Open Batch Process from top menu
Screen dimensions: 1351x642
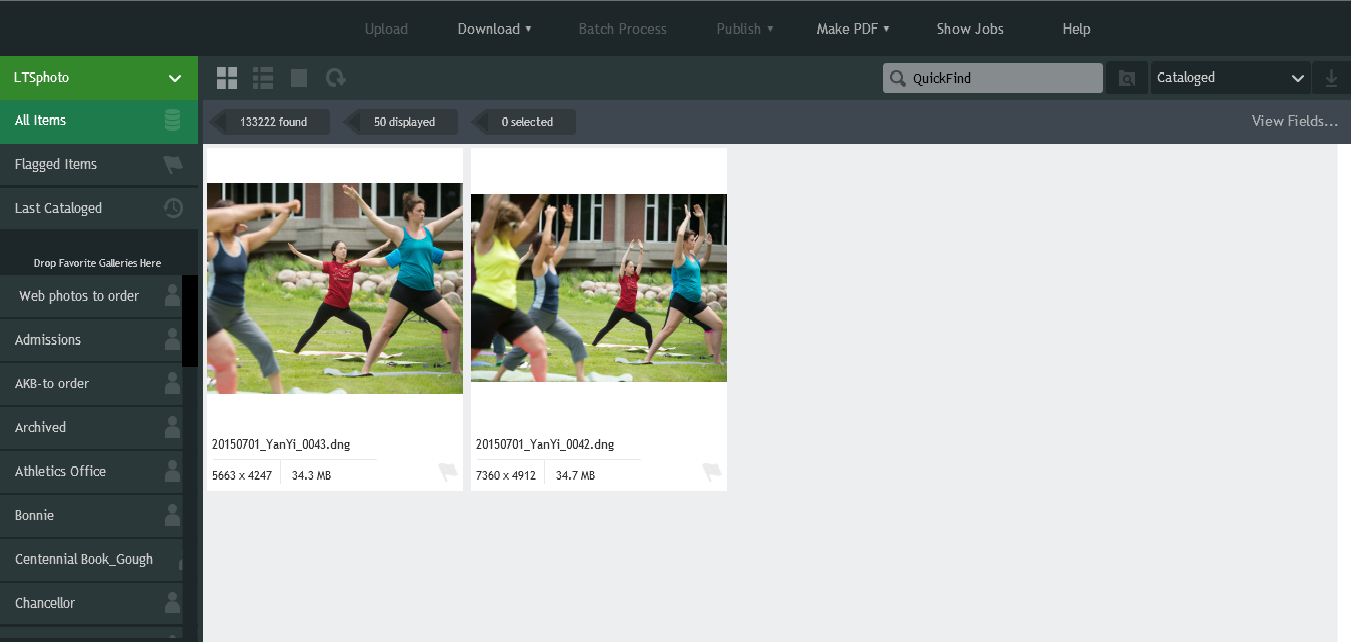[x=622, y=29]
